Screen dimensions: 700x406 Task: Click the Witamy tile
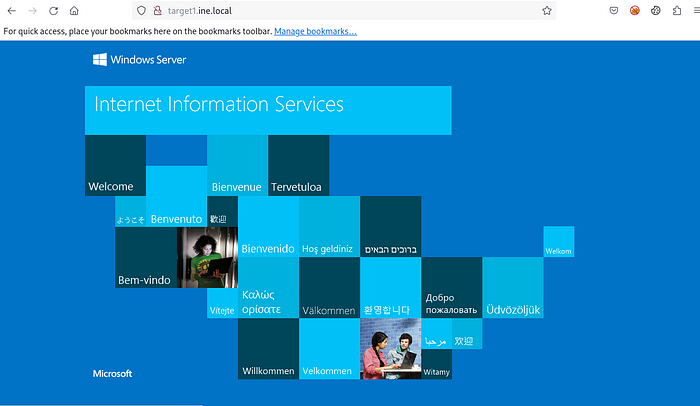tap(437, 364)
